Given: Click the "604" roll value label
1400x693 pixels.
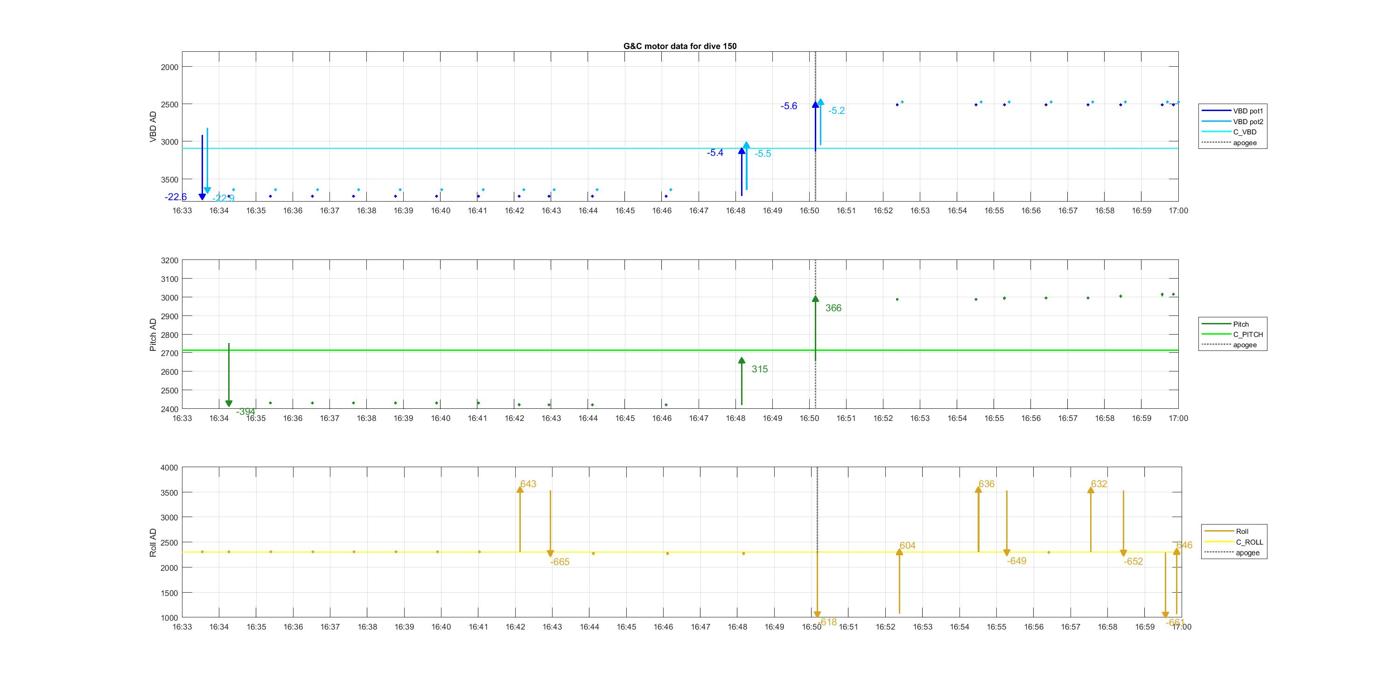Looking at the screenshot, I should coord(907,546).
